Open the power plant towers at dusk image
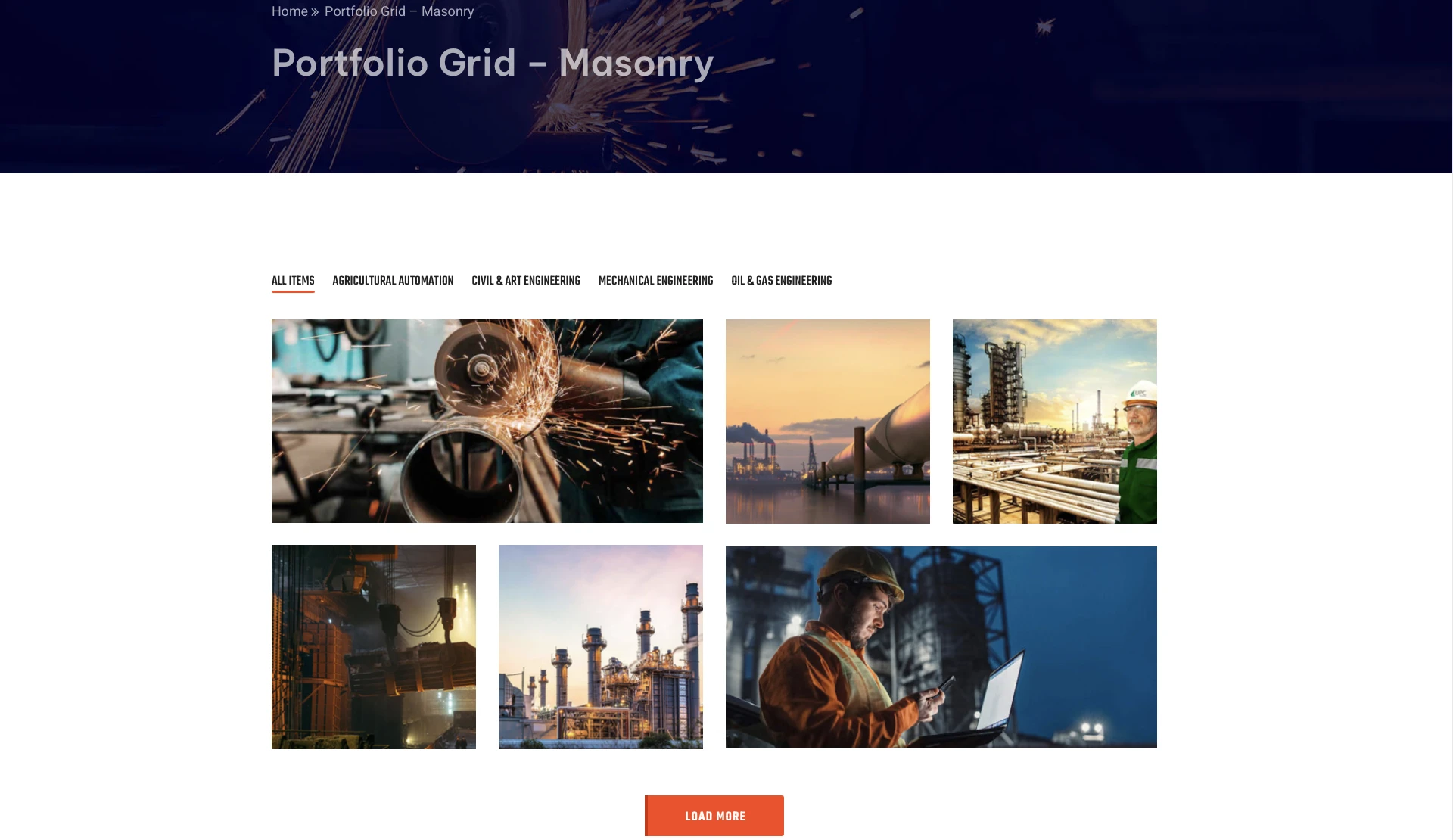This screenshot has width=1453, height=840. click(x=601, y=647)
